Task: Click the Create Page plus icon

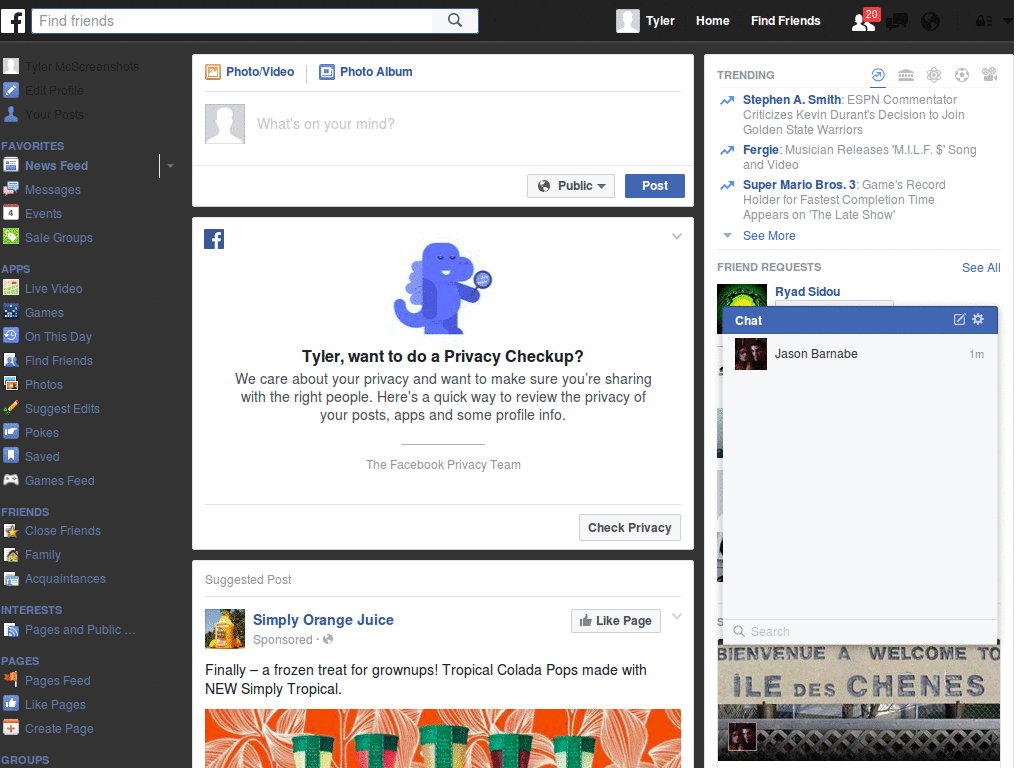Action: coord(10,728)
